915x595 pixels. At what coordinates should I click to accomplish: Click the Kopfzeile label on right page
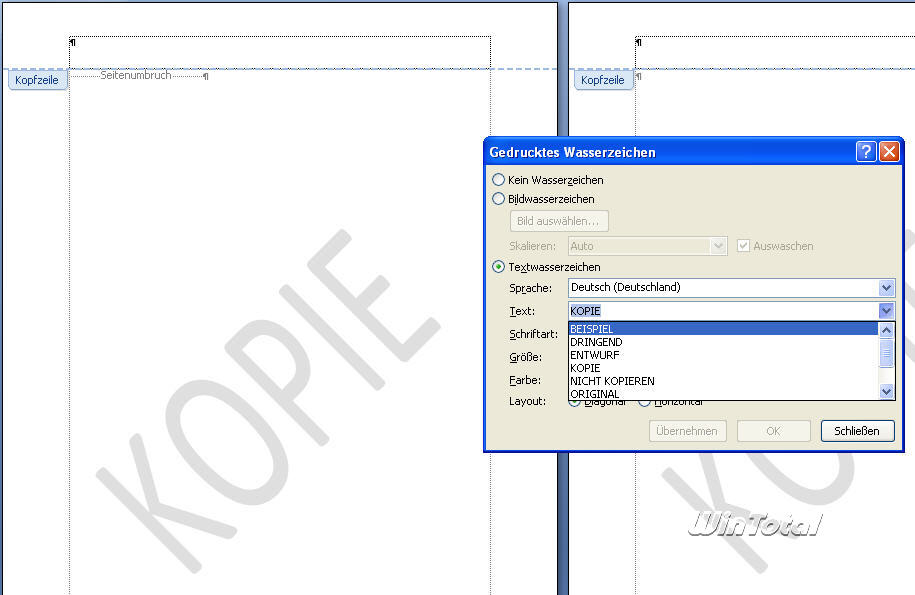pos(603,80)
